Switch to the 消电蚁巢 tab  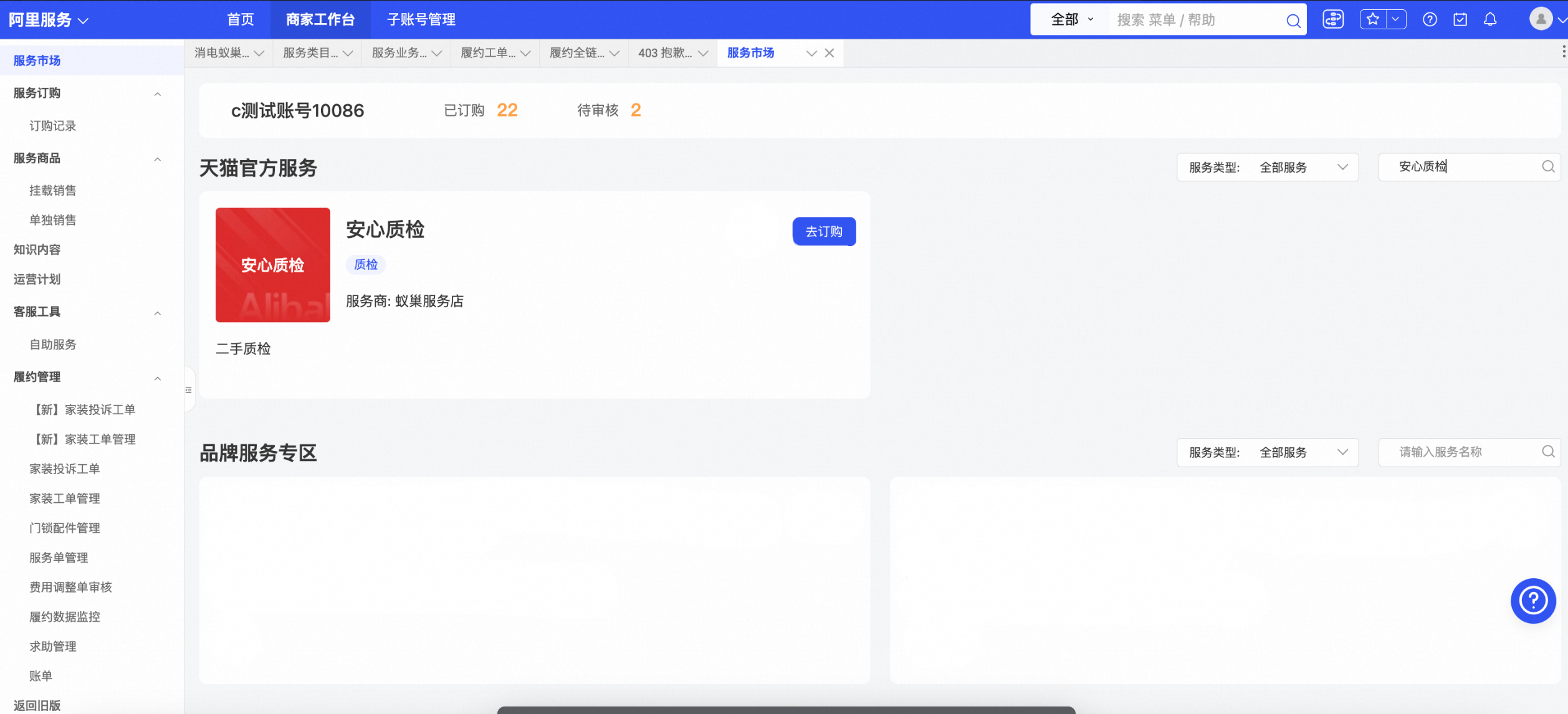221,53
